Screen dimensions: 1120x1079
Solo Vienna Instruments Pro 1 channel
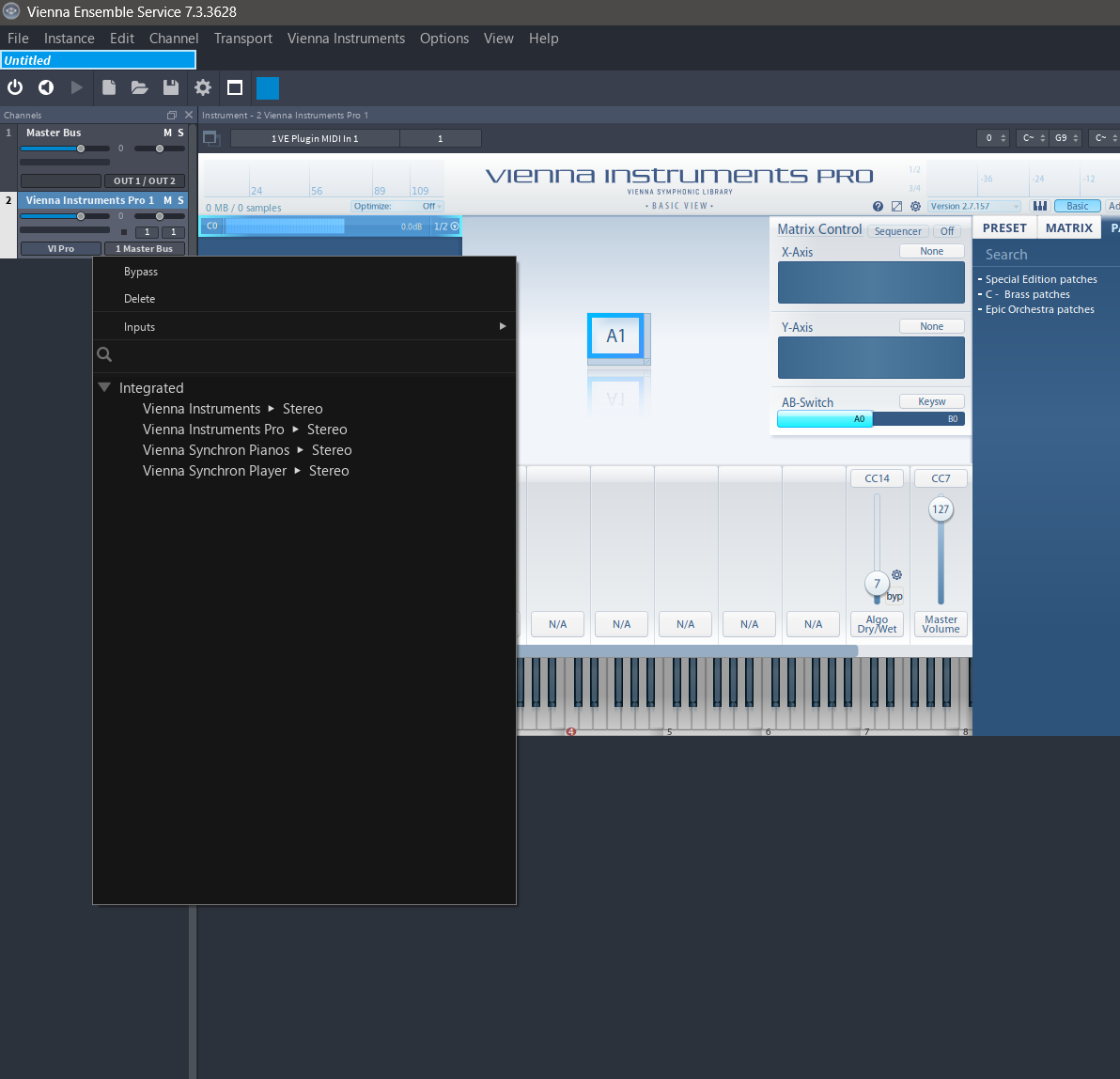[x=180, y=200]
